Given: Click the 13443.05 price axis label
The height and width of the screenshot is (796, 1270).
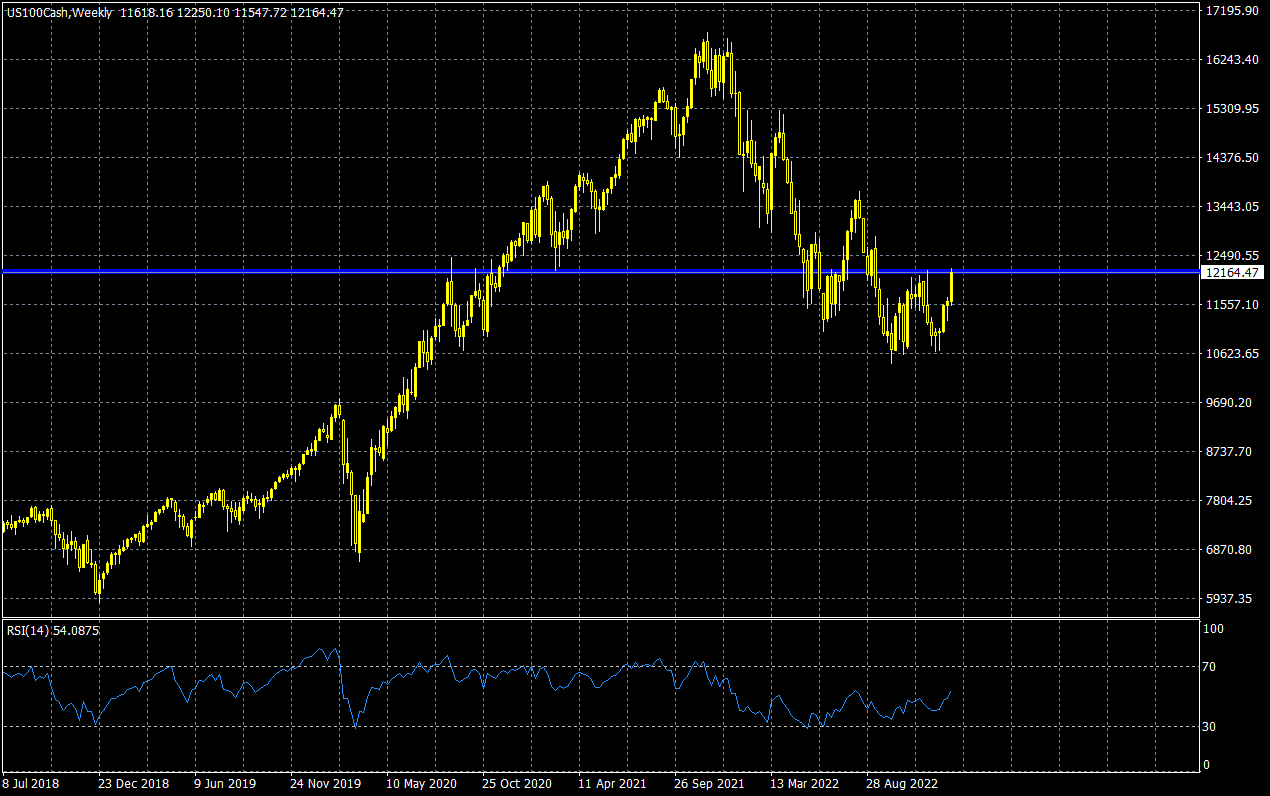Looking at the screenshot, I should [1231, 207].
